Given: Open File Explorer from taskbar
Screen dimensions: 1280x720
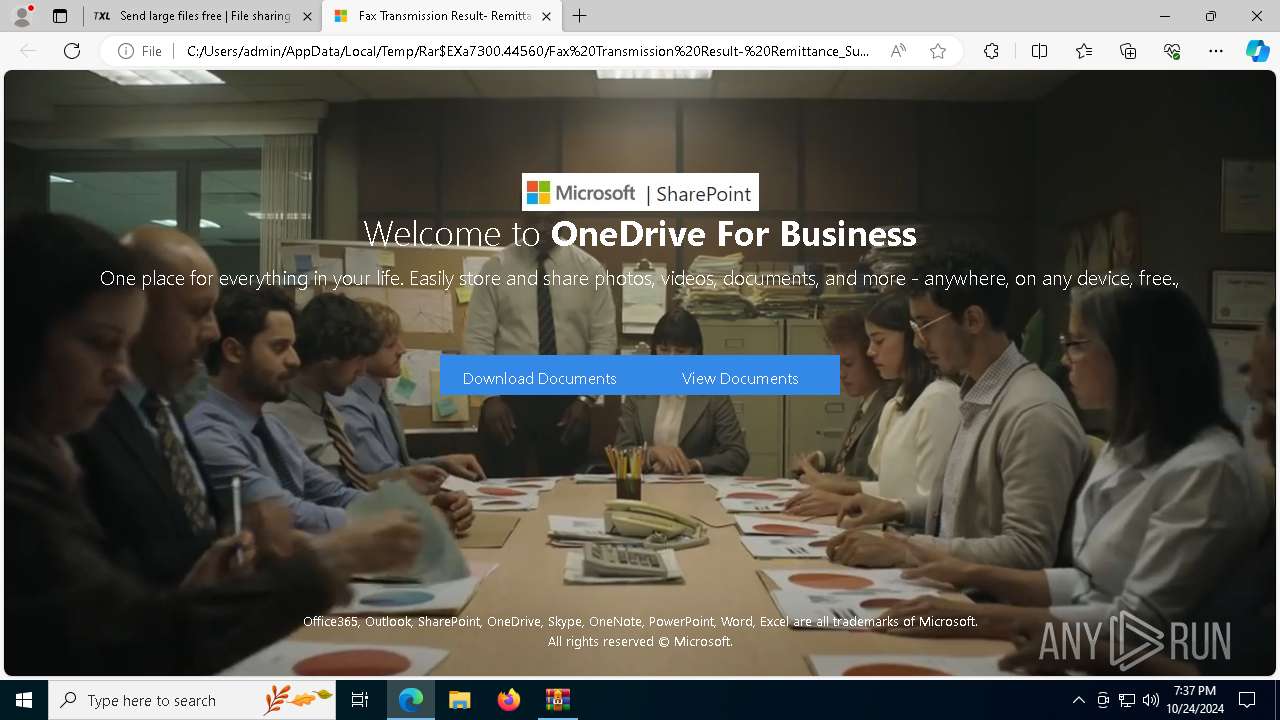Looking at the screenshot, I should click(459, 700).
